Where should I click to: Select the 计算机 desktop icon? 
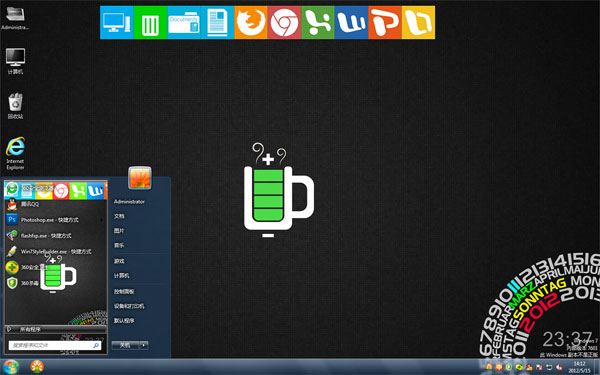click(15, 61)
